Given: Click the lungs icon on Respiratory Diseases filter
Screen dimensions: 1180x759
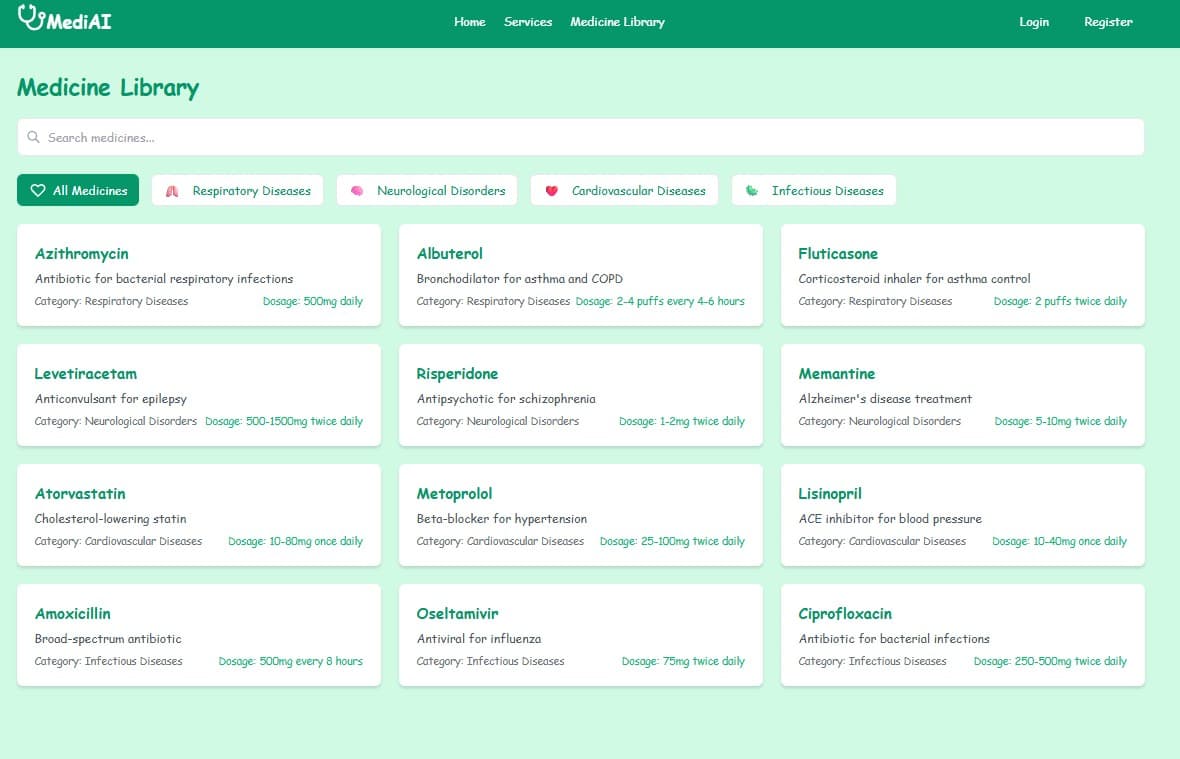Looking at the screenshot, I should coord(172,190).
